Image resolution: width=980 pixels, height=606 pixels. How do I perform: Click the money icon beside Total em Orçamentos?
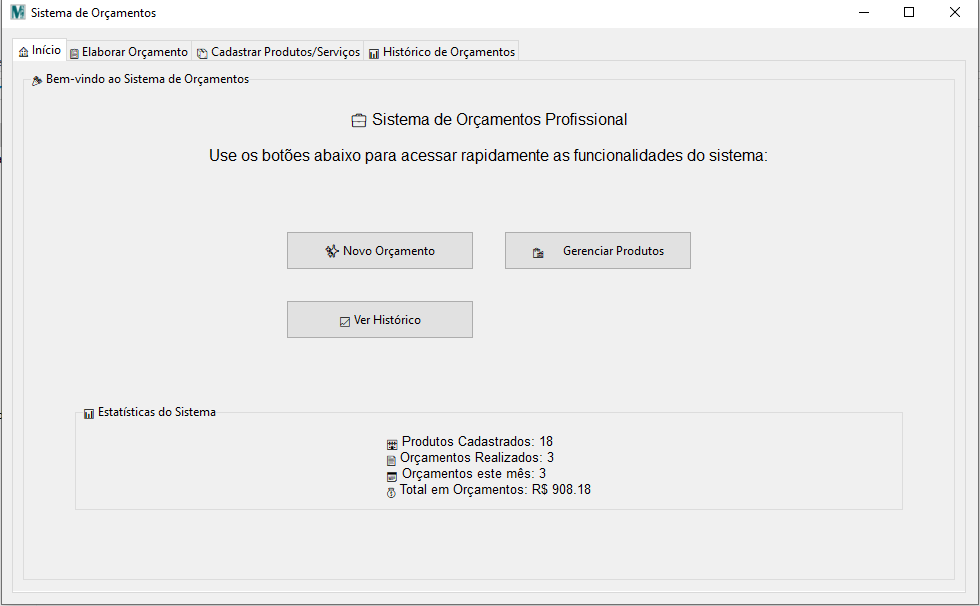[391, 491]
